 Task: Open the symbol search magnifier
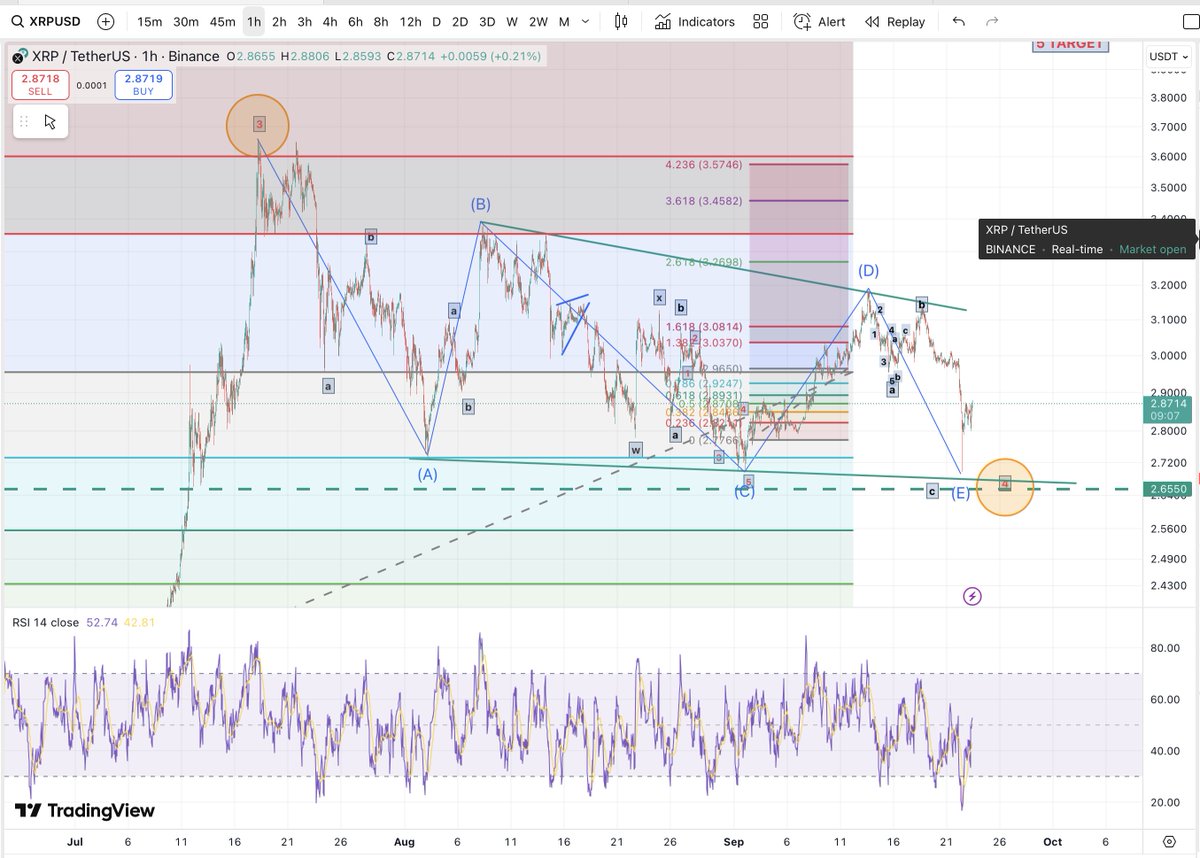(18, 21)
